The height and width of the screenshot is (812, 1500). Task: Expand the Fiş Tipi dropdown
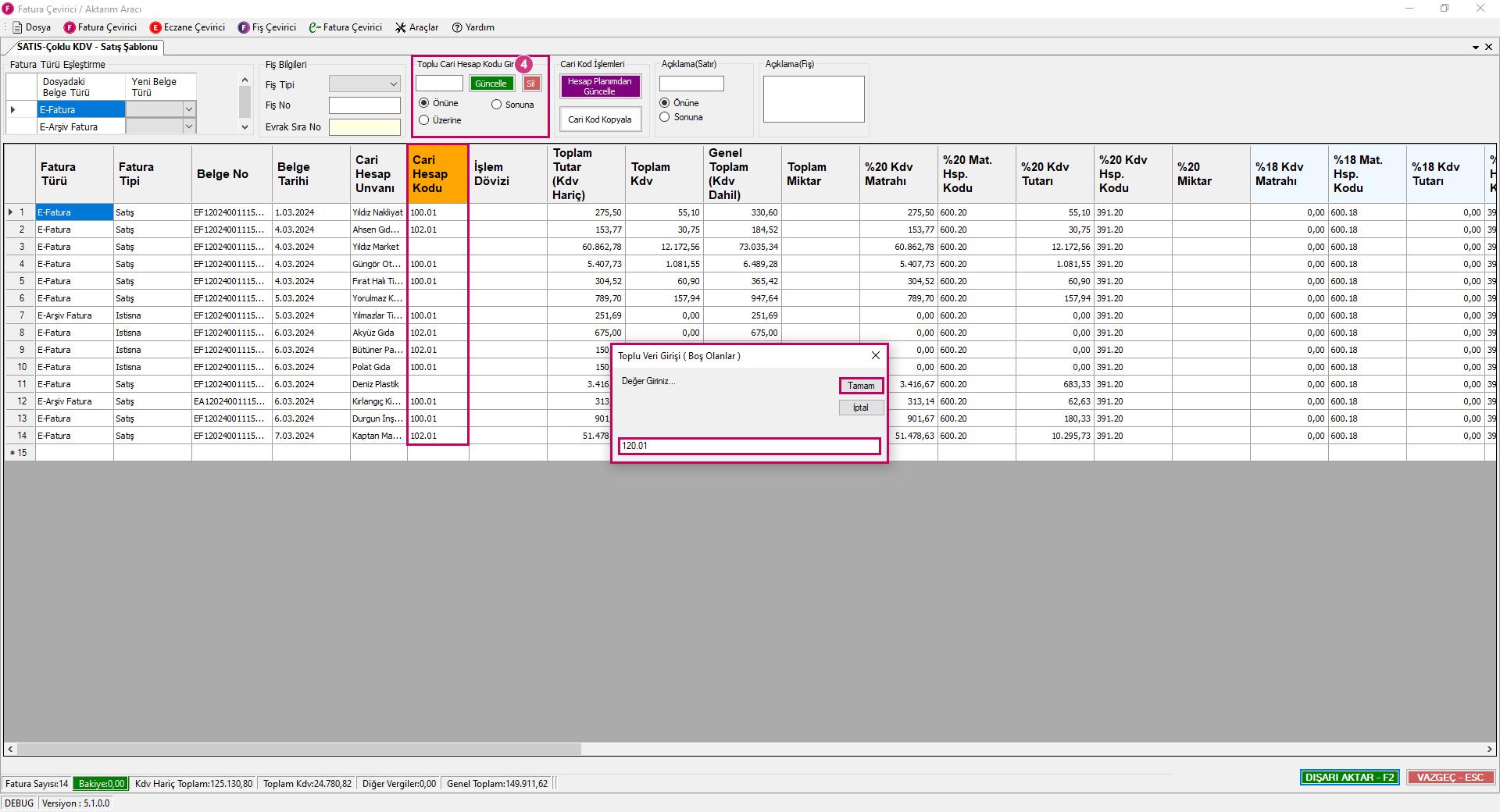392,84
